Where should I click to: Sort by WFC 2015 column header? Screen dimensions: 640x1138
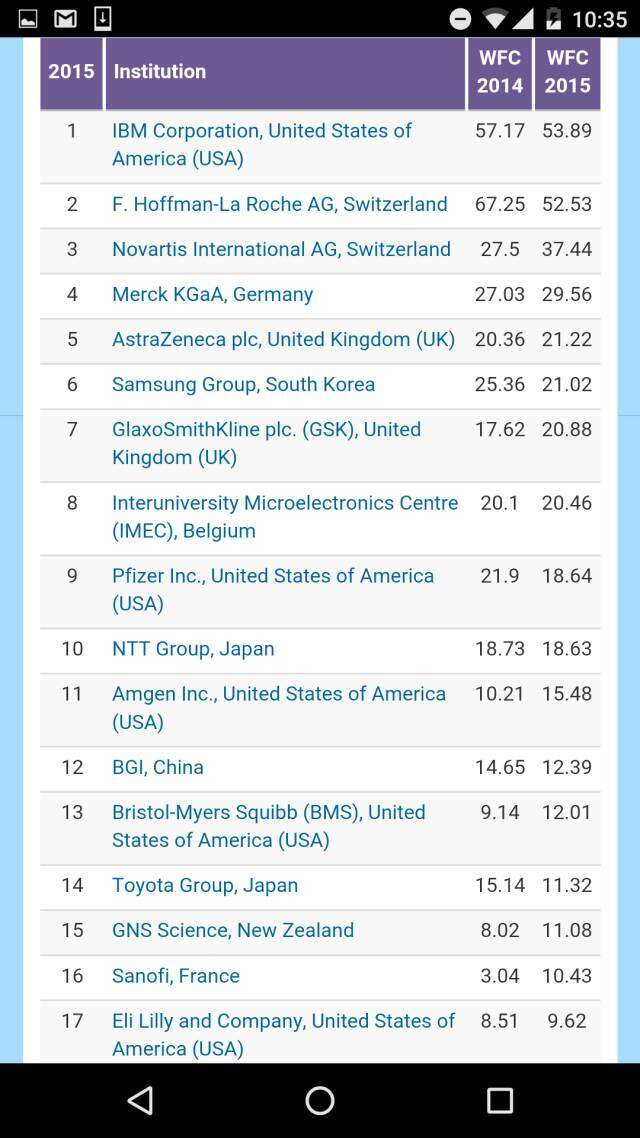[x=567, y=72]
